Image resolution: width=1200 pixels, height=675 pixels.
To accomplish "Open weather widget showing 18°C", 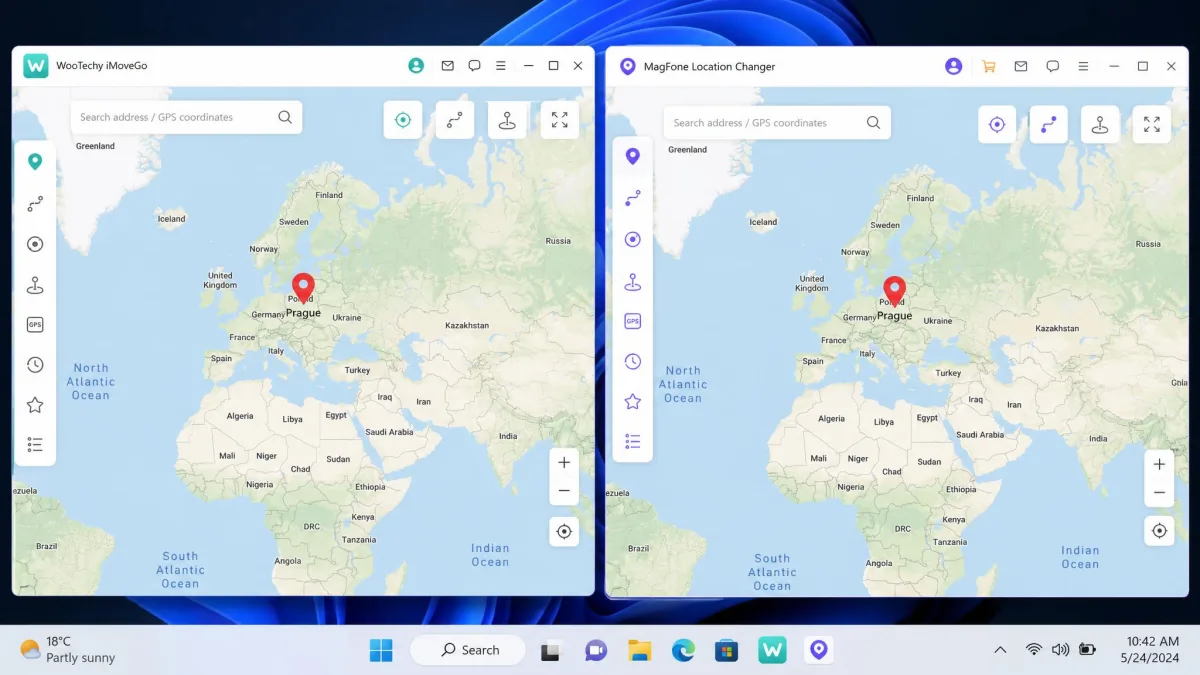I will click(68, 650).
